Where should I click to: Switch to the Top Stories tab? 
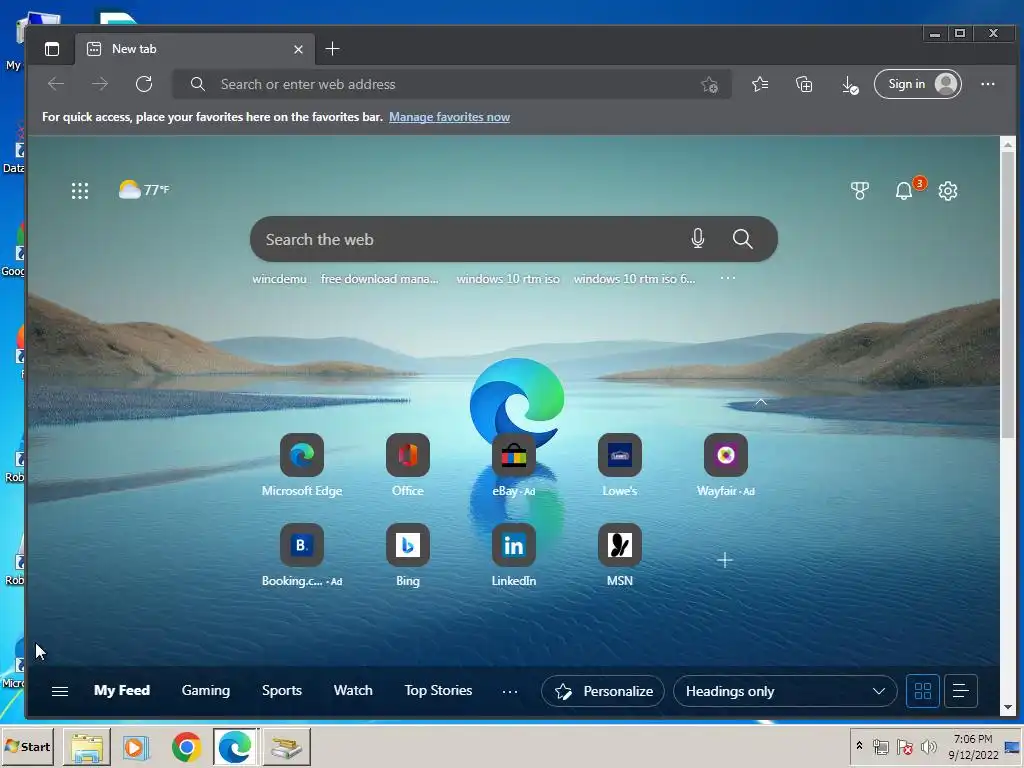point(438,690)
